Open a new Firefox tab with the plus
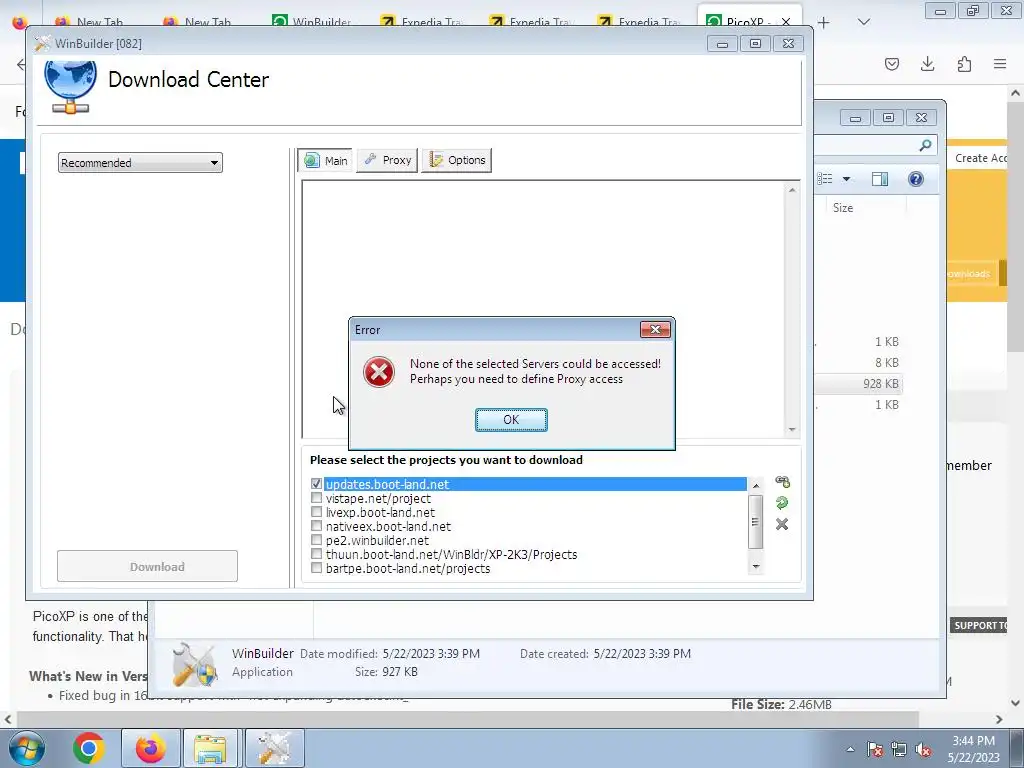 pyautogui.click(x=824, y=23)
